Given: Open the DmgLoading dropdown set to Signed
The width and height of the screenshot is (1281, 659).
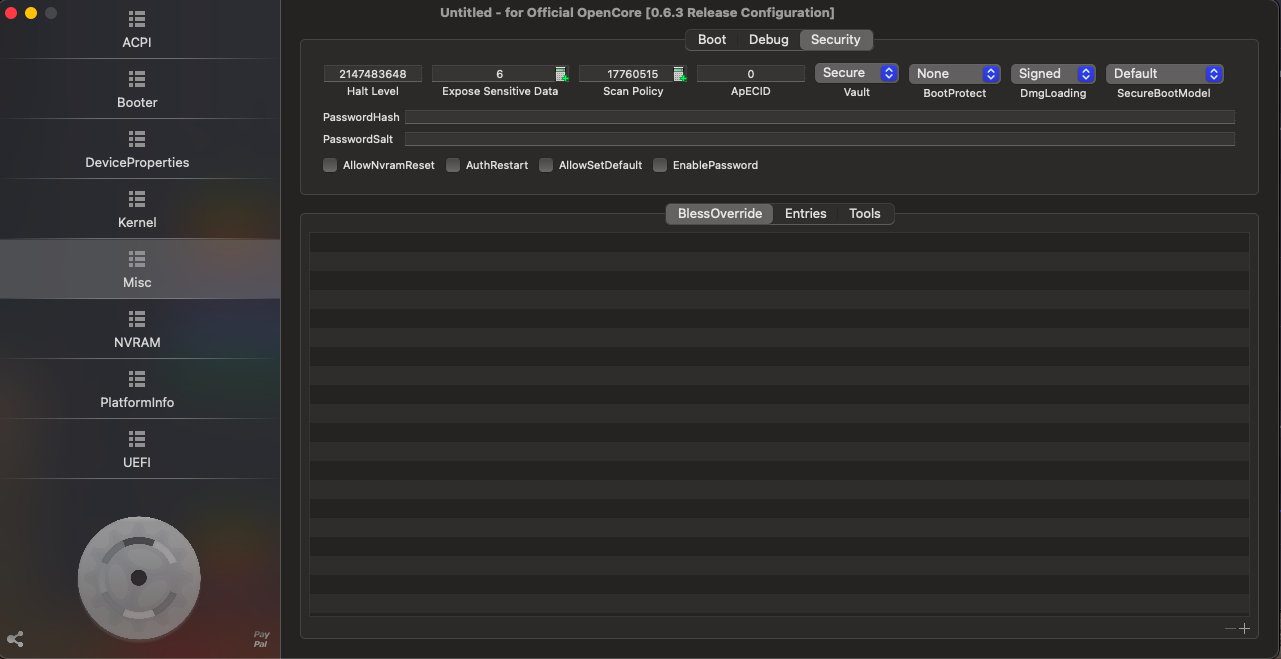Looking at the screenshot, I should [x=1054, y=74].
